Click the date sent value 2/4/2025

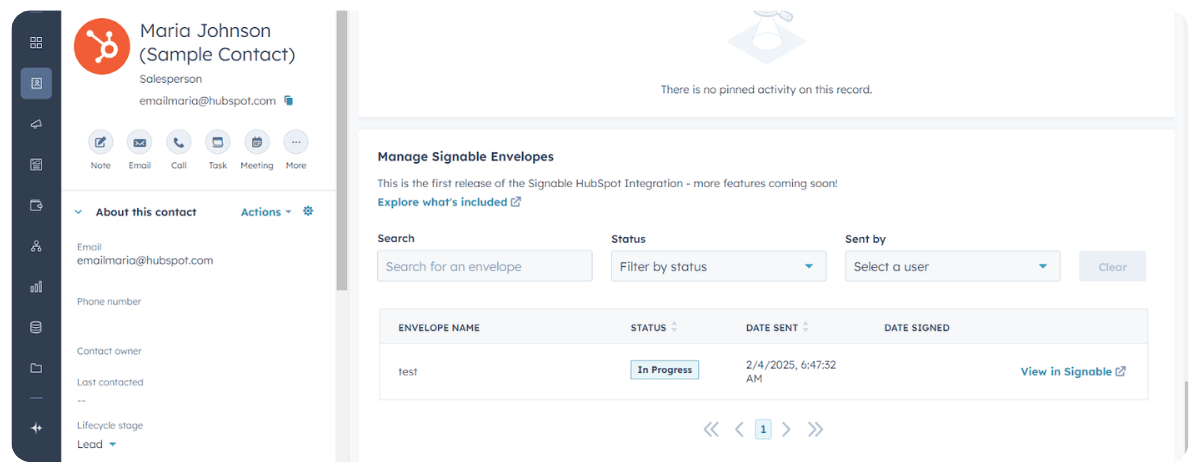791,371
